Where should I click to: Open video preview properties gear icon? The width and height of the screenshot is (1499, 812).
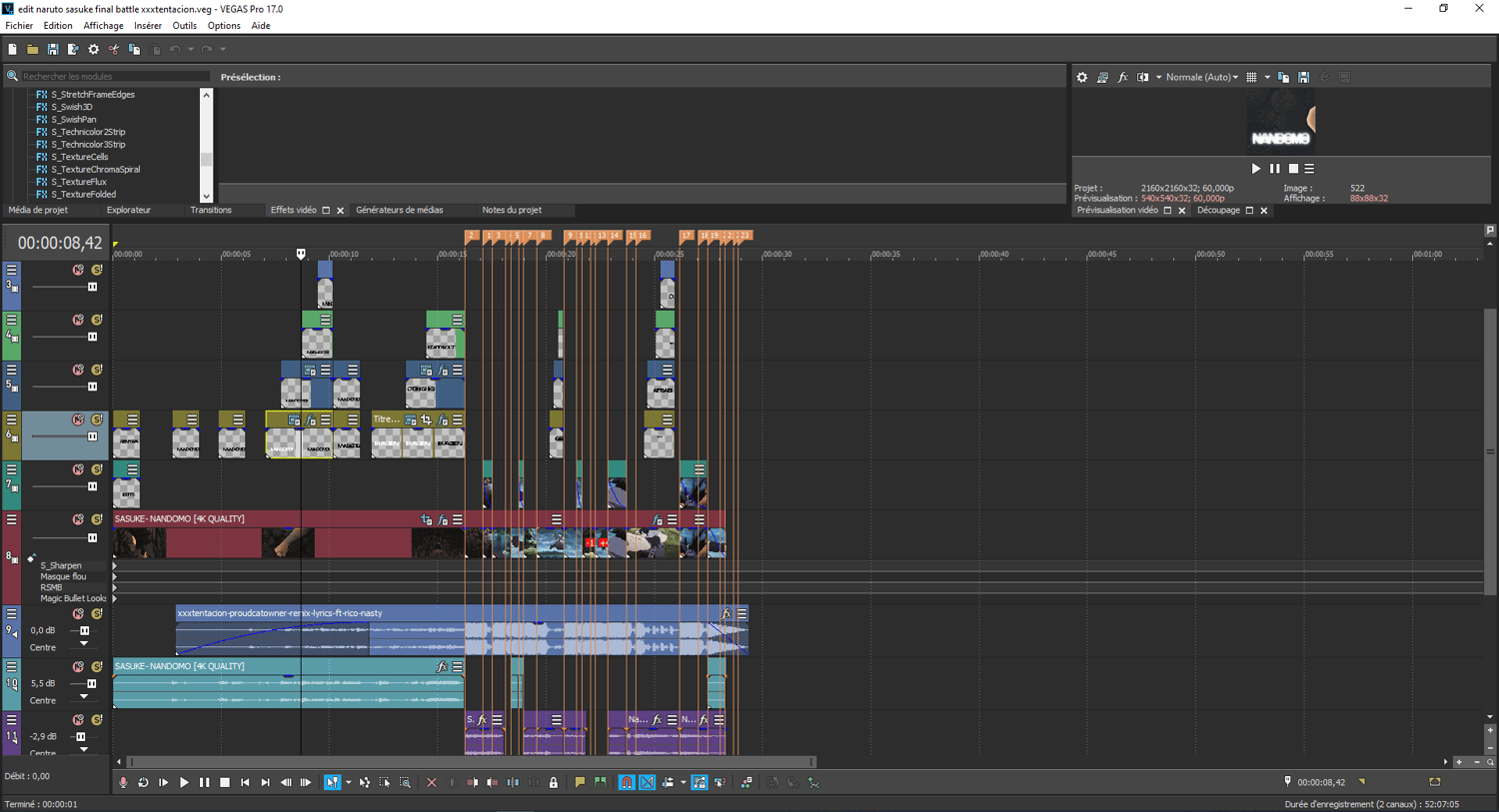(1081, 77)
